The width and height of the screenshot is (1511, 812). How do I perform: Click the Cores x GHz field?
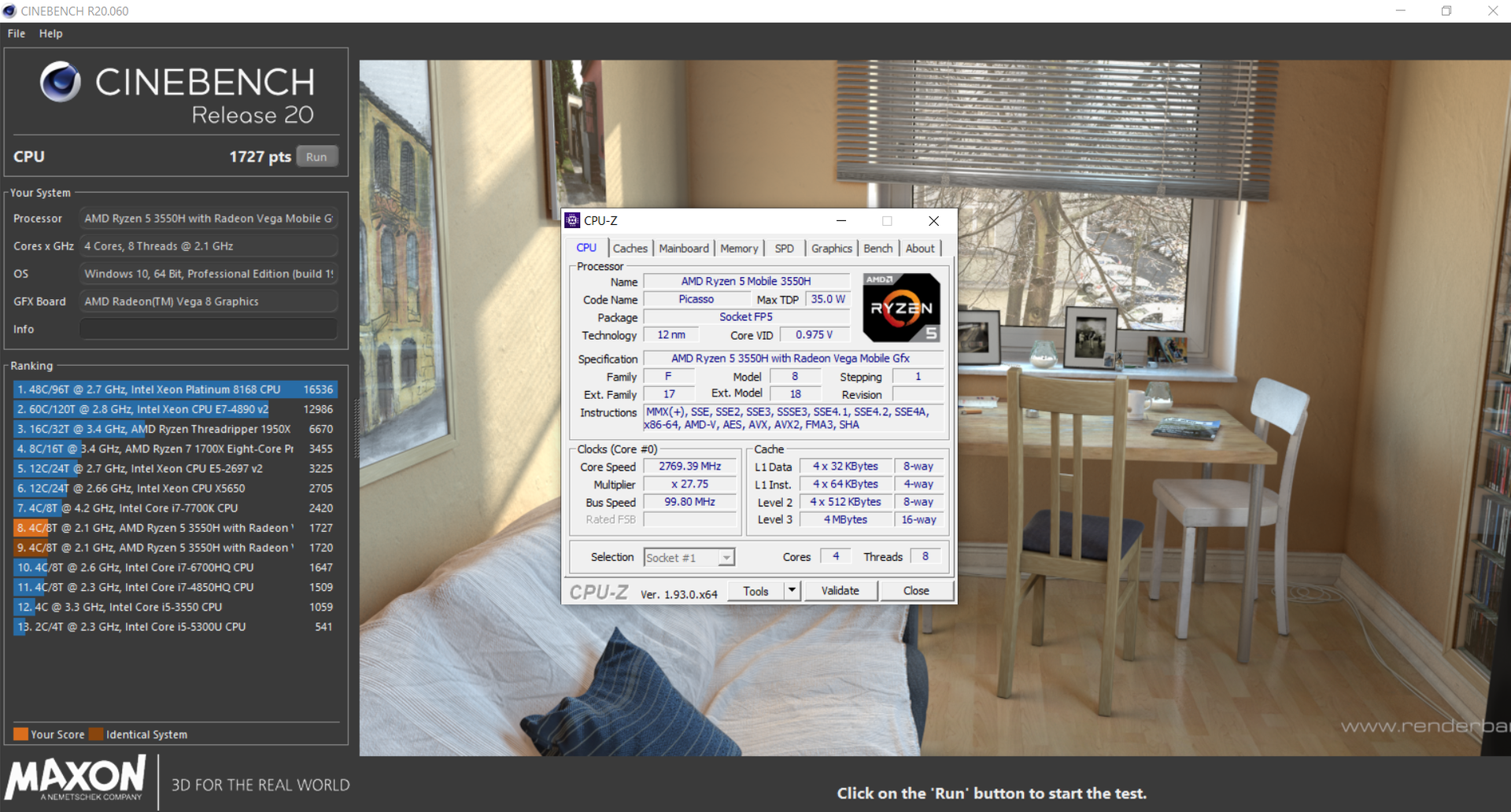[x=209, y=246]
